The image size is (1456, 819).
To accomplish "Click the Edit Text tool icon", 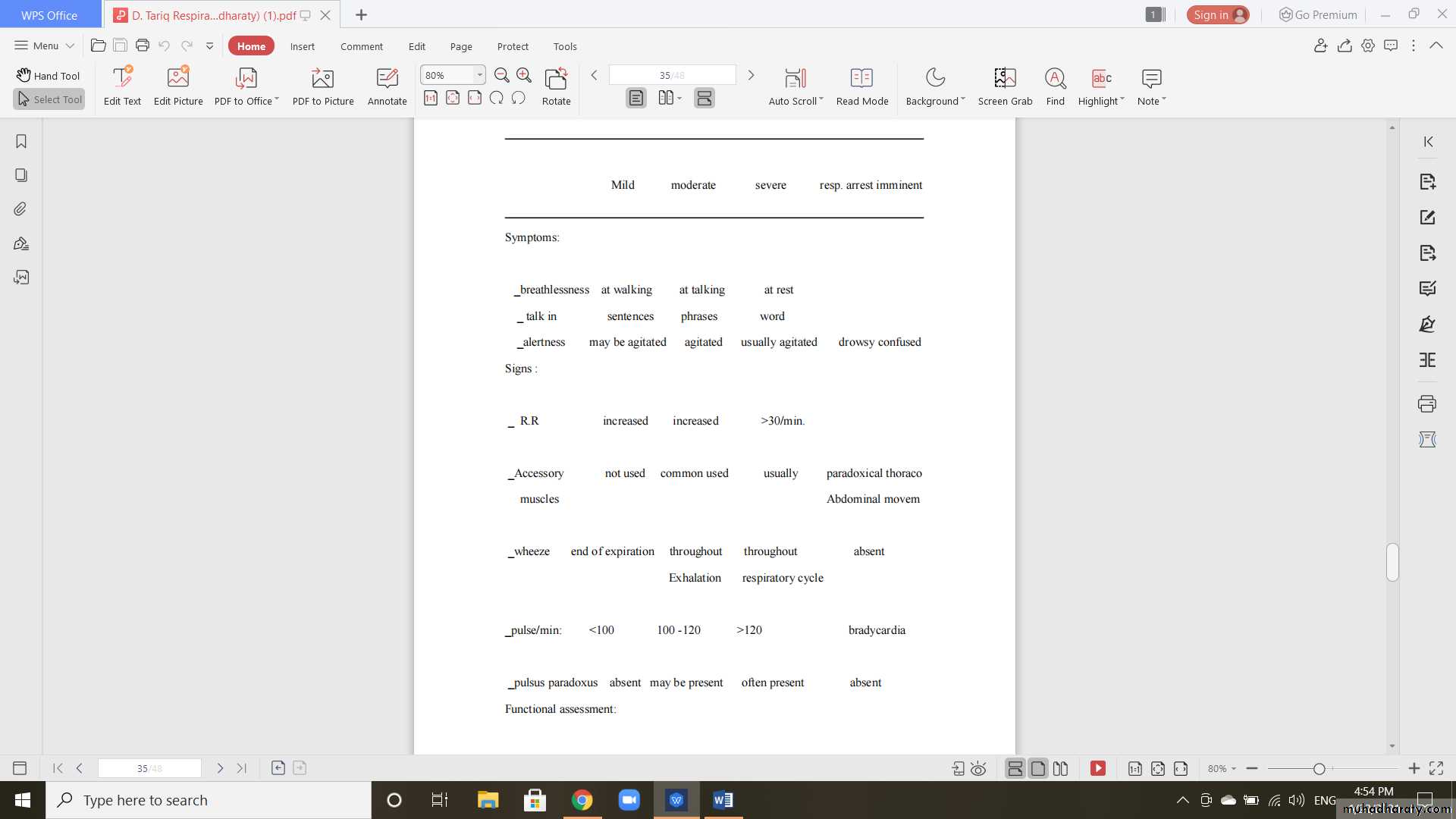I will point(122,78).
